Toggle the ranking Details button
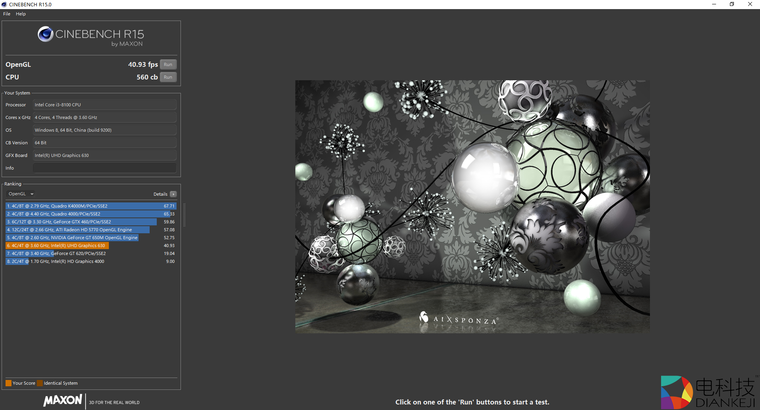Screen dimensions: 760x410 (173, 194)
